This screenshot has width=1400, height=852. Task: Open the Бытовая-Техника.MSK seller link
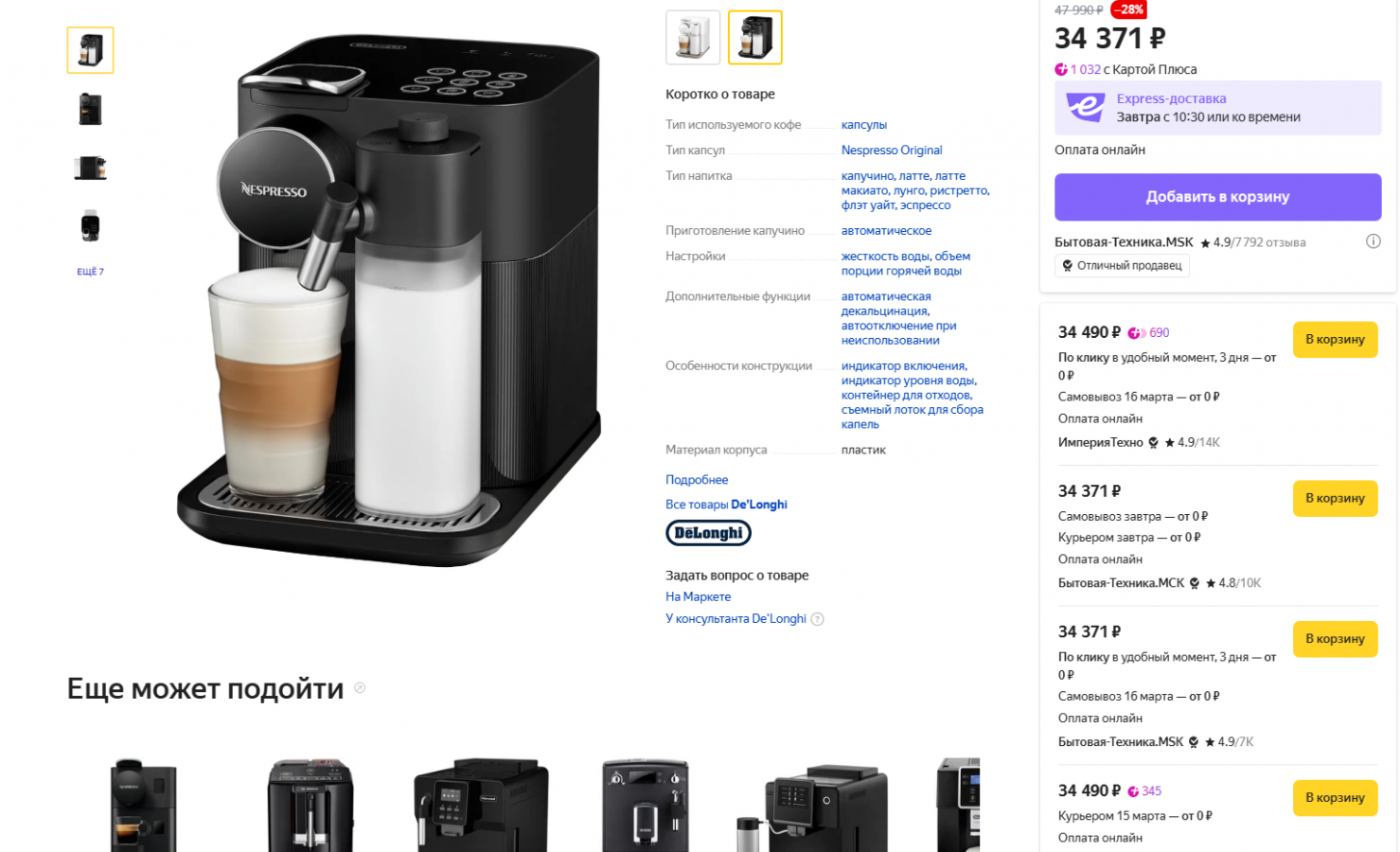[x=1124, y=242]
